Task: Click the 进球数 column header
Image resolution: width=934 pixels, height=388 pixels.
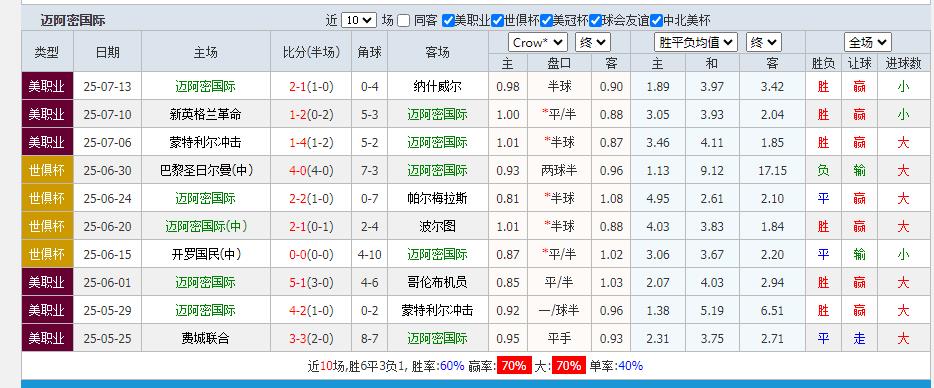Action: [x=904, y=63]
